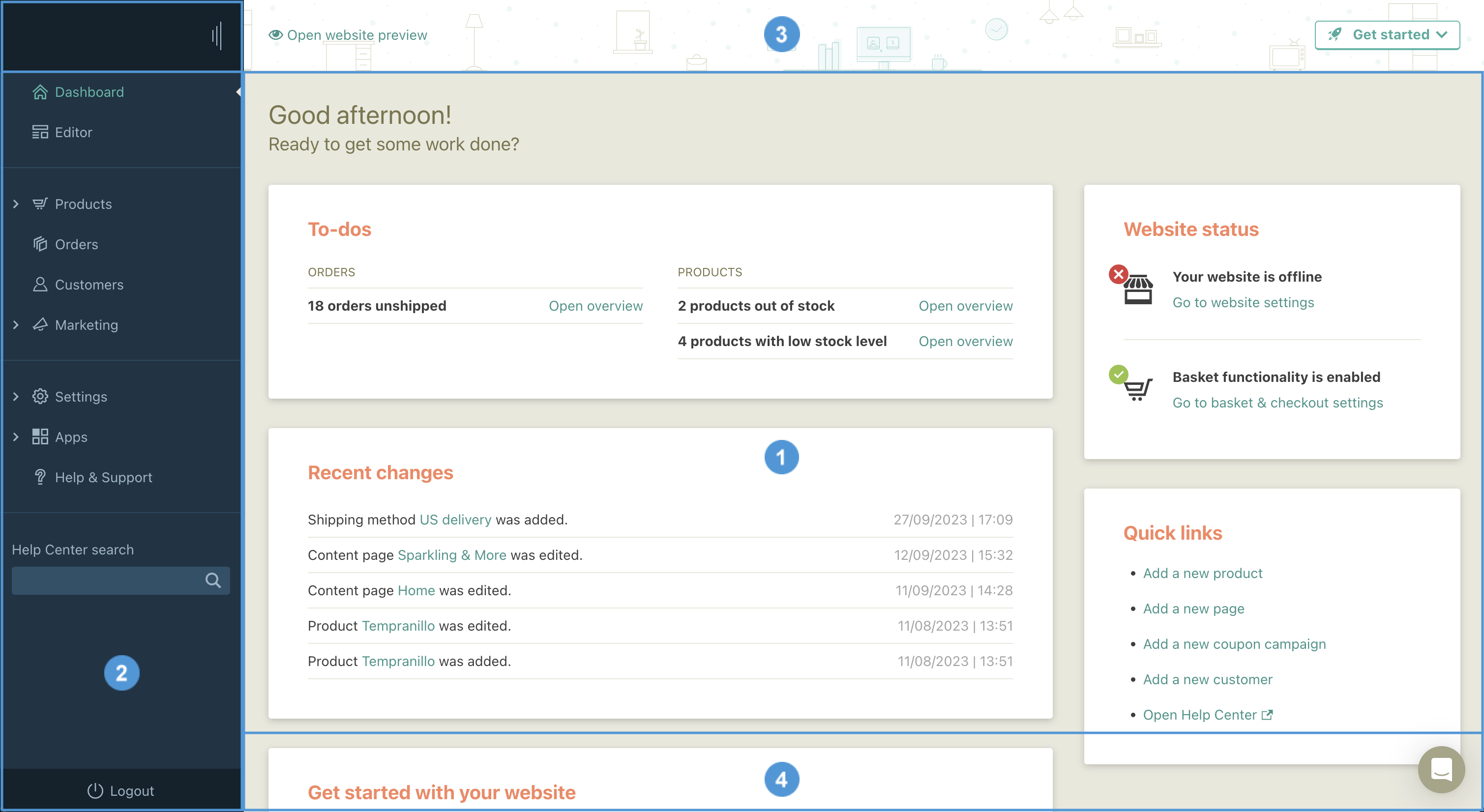Expand the Apps menu chevron
The width and height of the screenshot is (1484, 812).
(16, 437)
